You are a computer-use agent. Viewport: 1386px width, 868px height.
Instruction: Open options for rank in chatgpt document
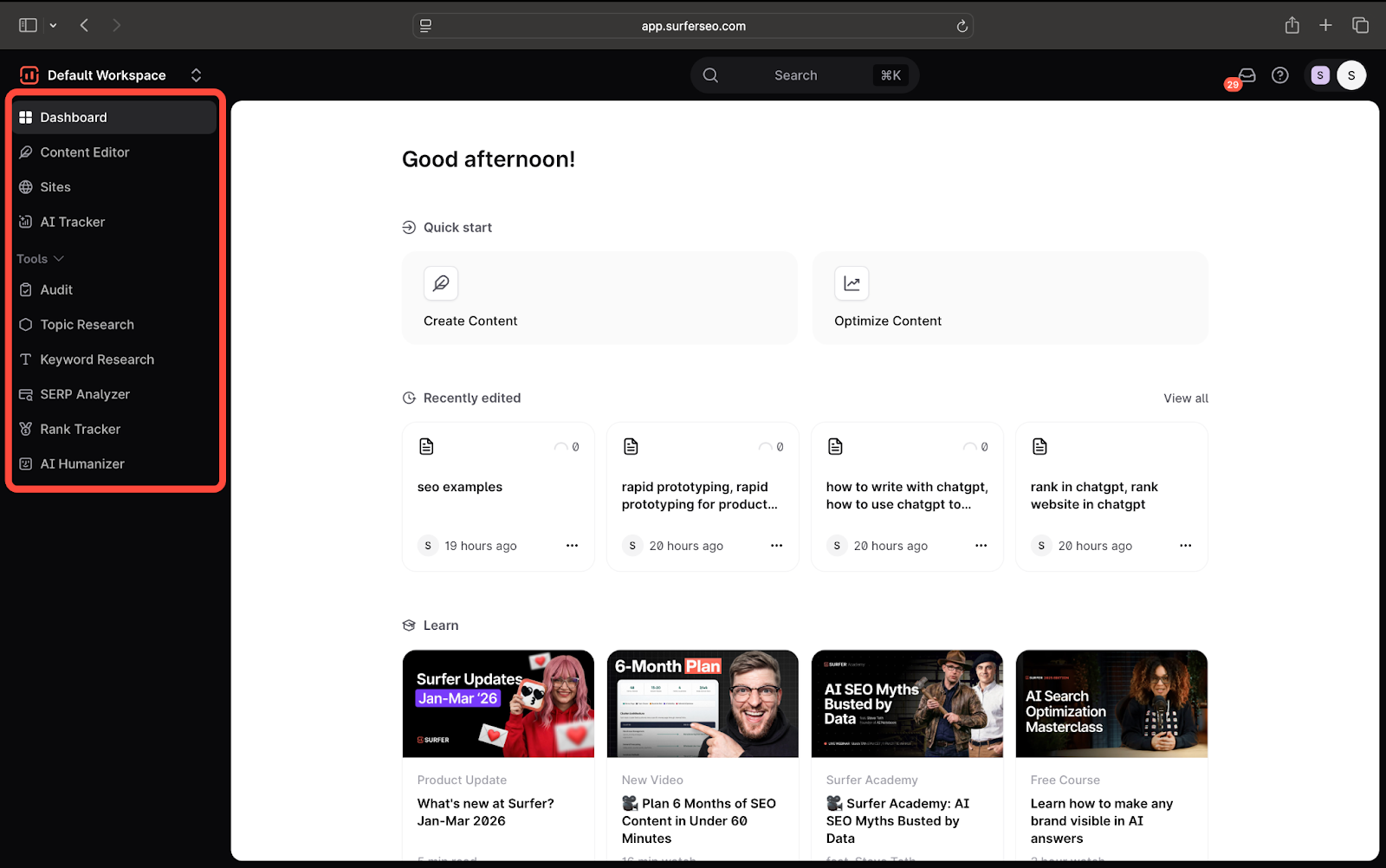click(1185, 546)
